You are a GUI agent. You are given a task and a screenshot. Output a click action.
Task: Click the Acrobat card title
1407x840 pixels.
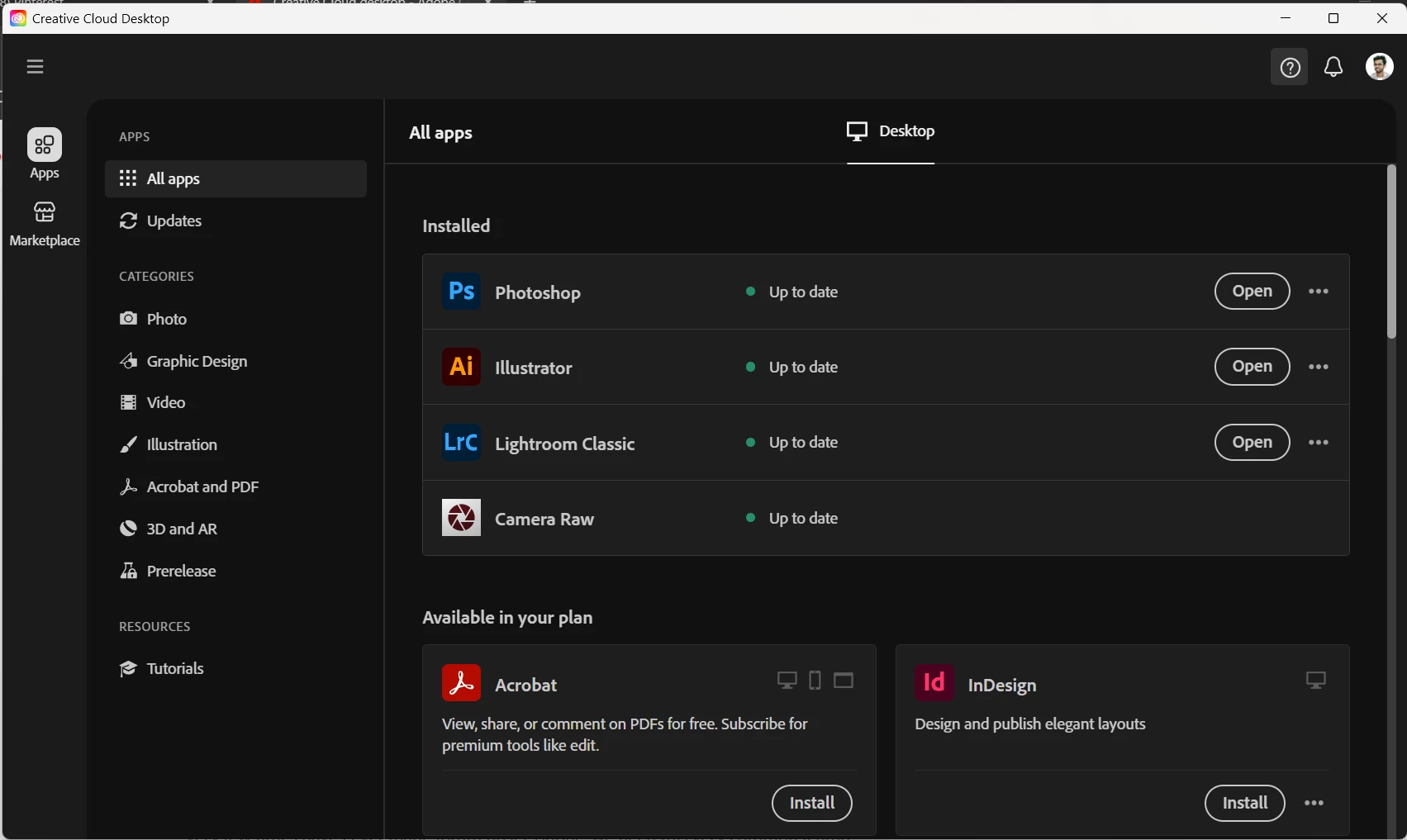click(x=525, y=685)
